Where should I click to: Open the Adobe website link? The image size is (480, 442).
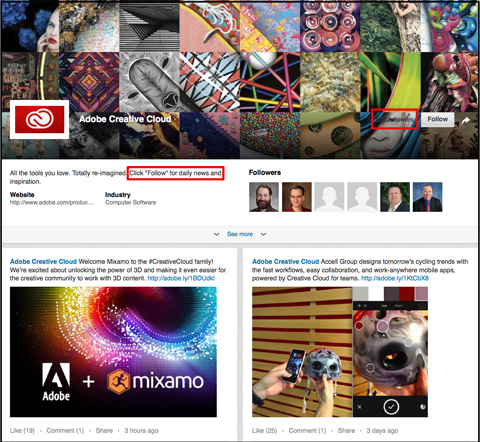[52, 202]
